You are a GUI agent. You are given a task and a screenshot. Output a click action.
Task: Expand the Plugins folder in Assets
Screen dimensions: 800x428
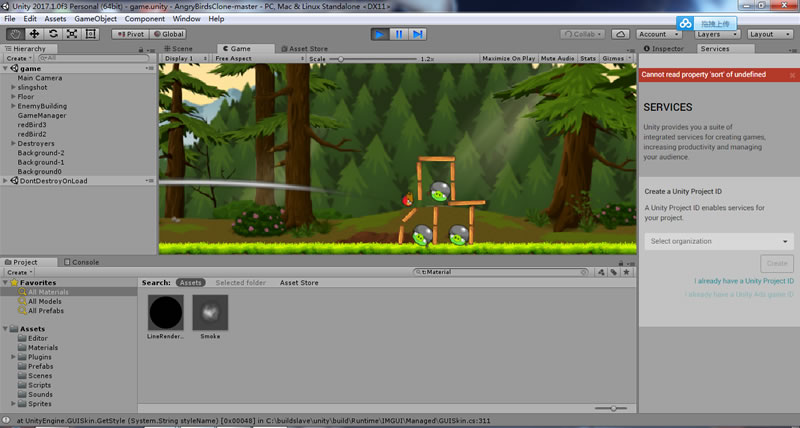(x=13, y=357)
